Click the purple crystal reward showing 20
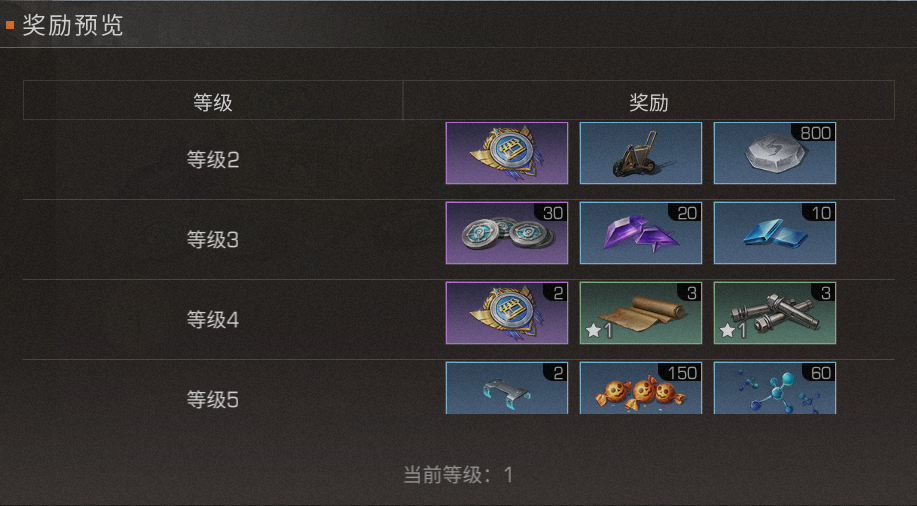This screenshot has height=506, width=917. click(640, 233)
